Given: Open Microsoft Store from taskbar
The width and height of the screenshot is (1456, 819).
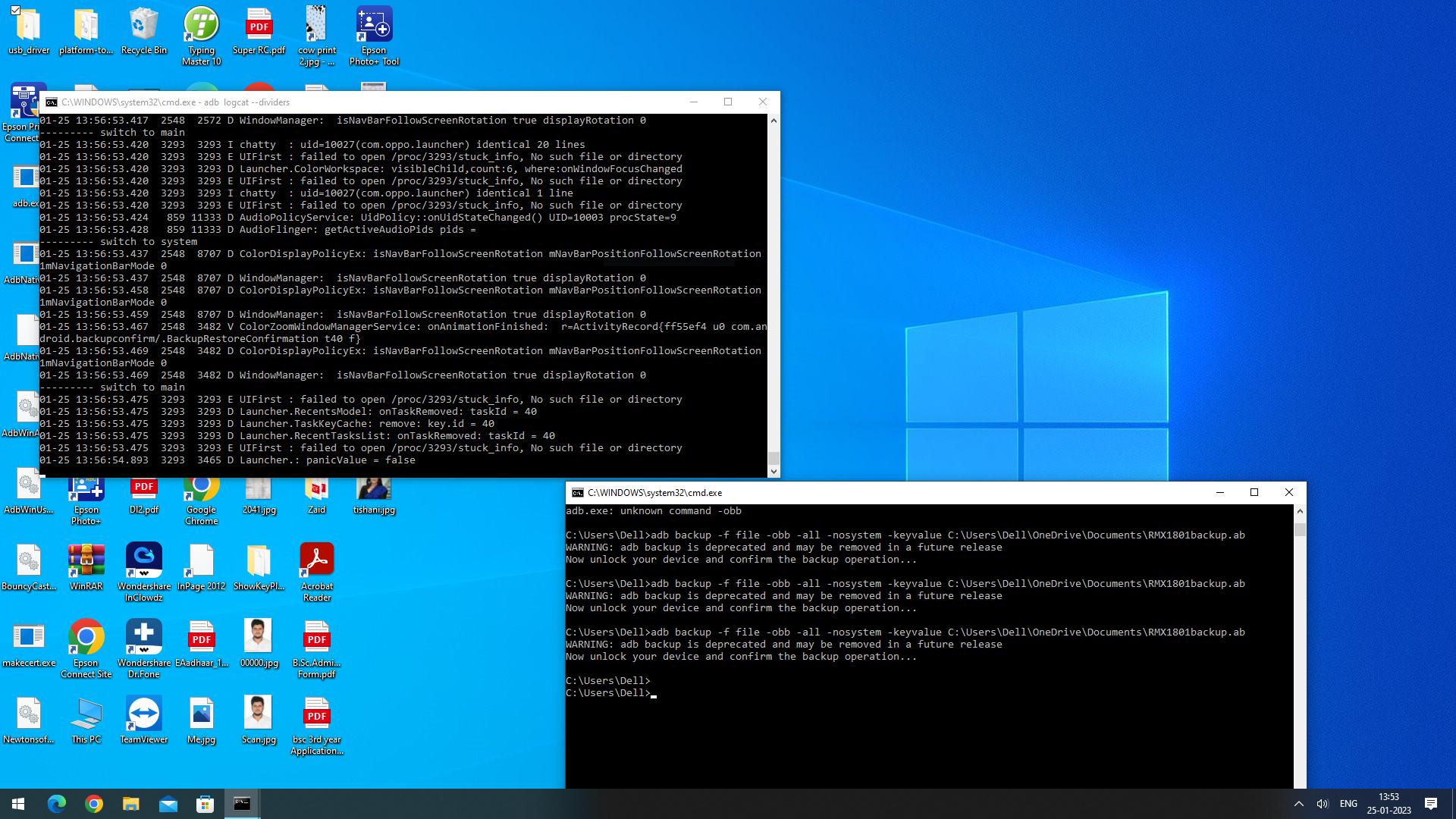Looking at the screenshot, I should [x=205, y=804].
